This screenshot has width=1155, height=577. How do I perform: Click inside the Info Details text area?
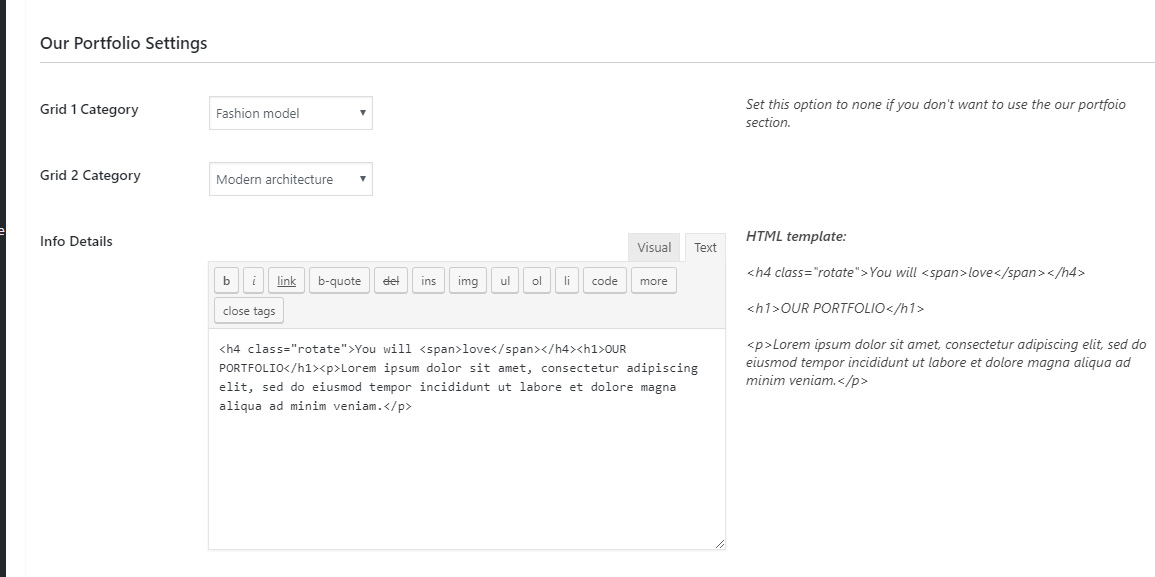(x=467, y=439)
